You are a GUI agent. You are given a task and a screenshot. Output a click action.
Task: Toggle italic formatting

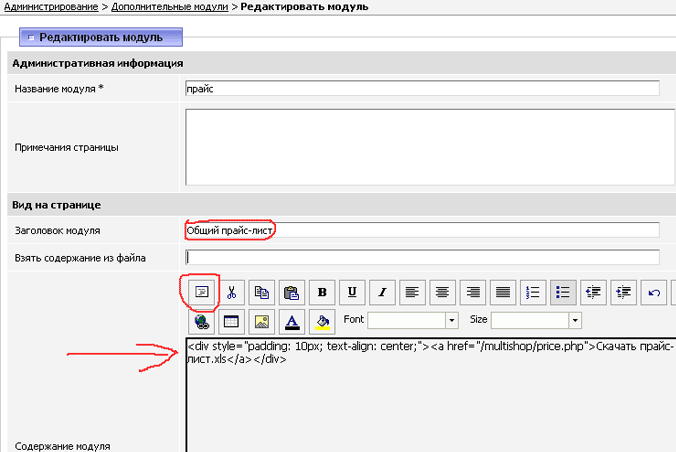pyautogui.click(x=382, y=292)
